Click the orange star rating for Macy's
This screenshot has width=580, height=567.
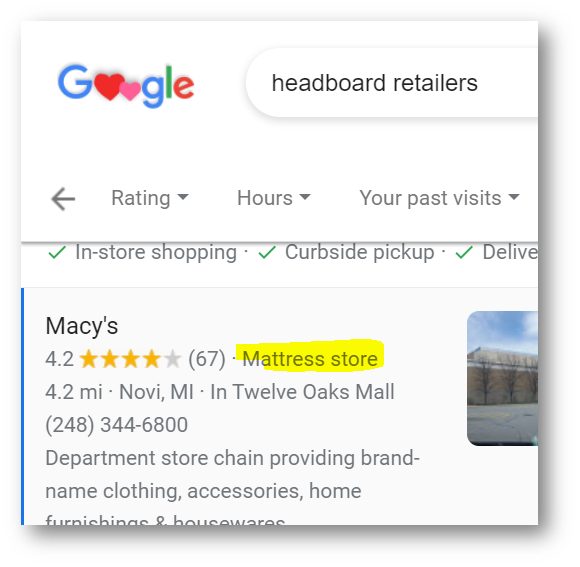(x=131, y=359)
